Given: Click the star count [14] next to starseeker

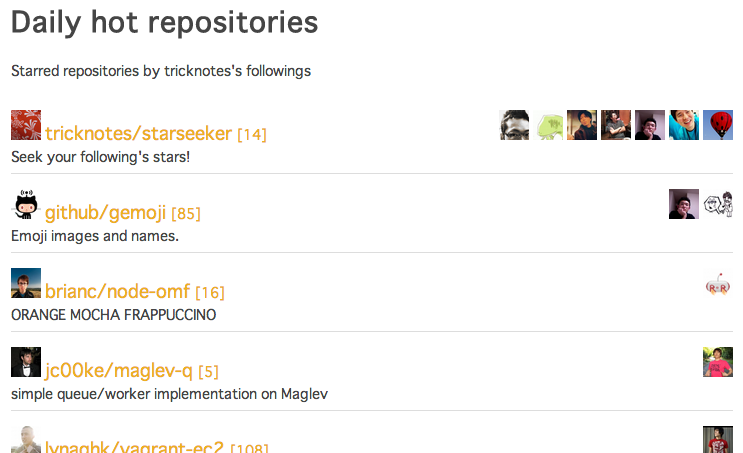Looking at the screenshot, I should click(x=252, y=135).
